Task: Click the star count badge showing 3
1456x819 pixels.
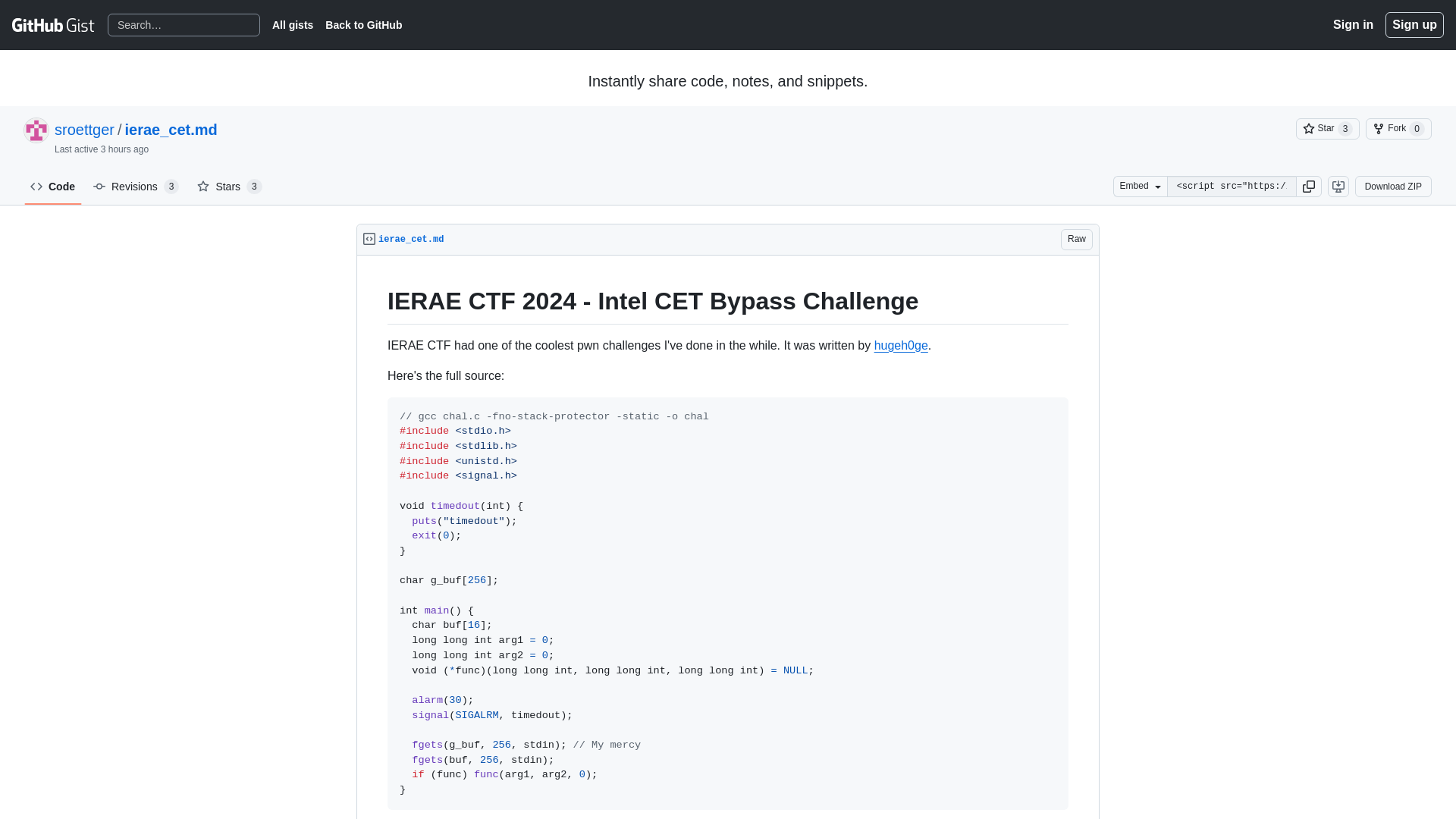Action: tap(1345, 129)
